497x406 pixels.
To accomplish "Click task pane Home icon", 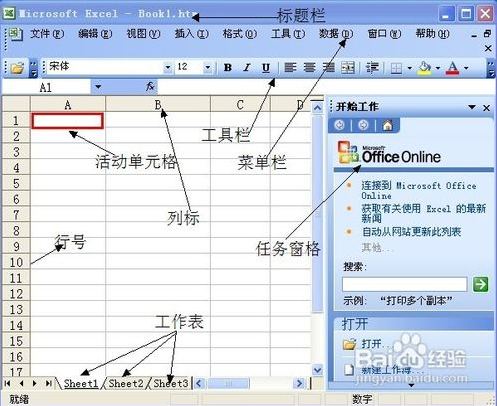I will (x=387, y=125).
